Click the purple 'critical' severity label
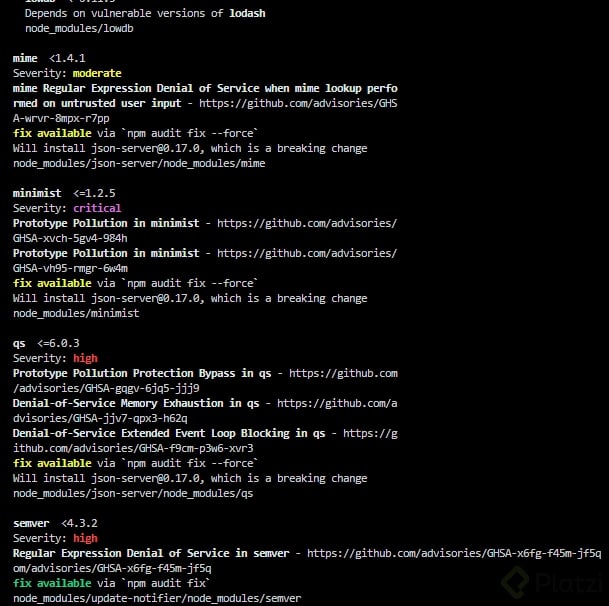This screenshot has height=606, width=609. tap(97, 208)
